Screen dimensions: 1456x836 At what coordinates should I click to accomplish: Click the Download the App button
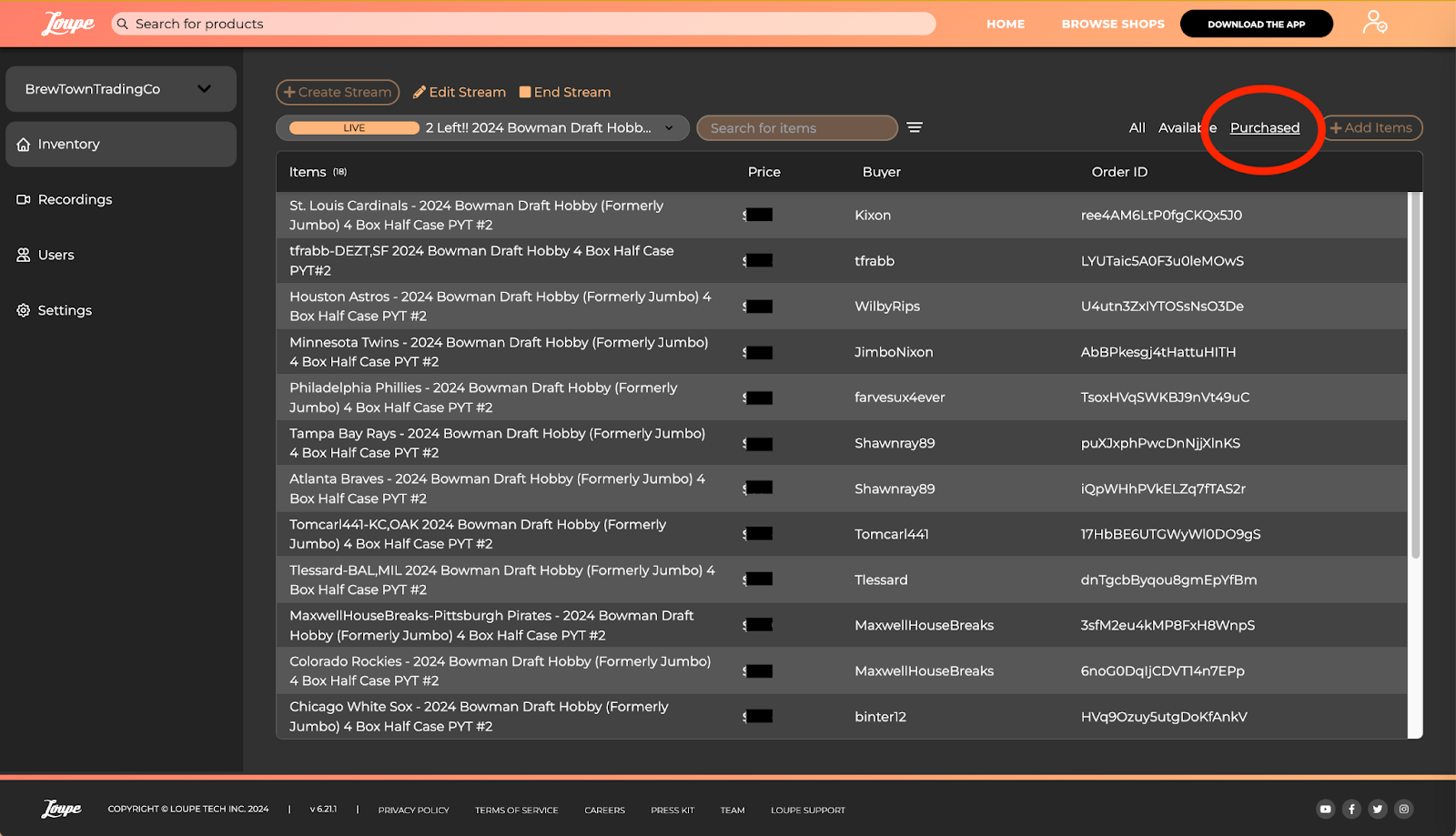tap(1256, 25)
